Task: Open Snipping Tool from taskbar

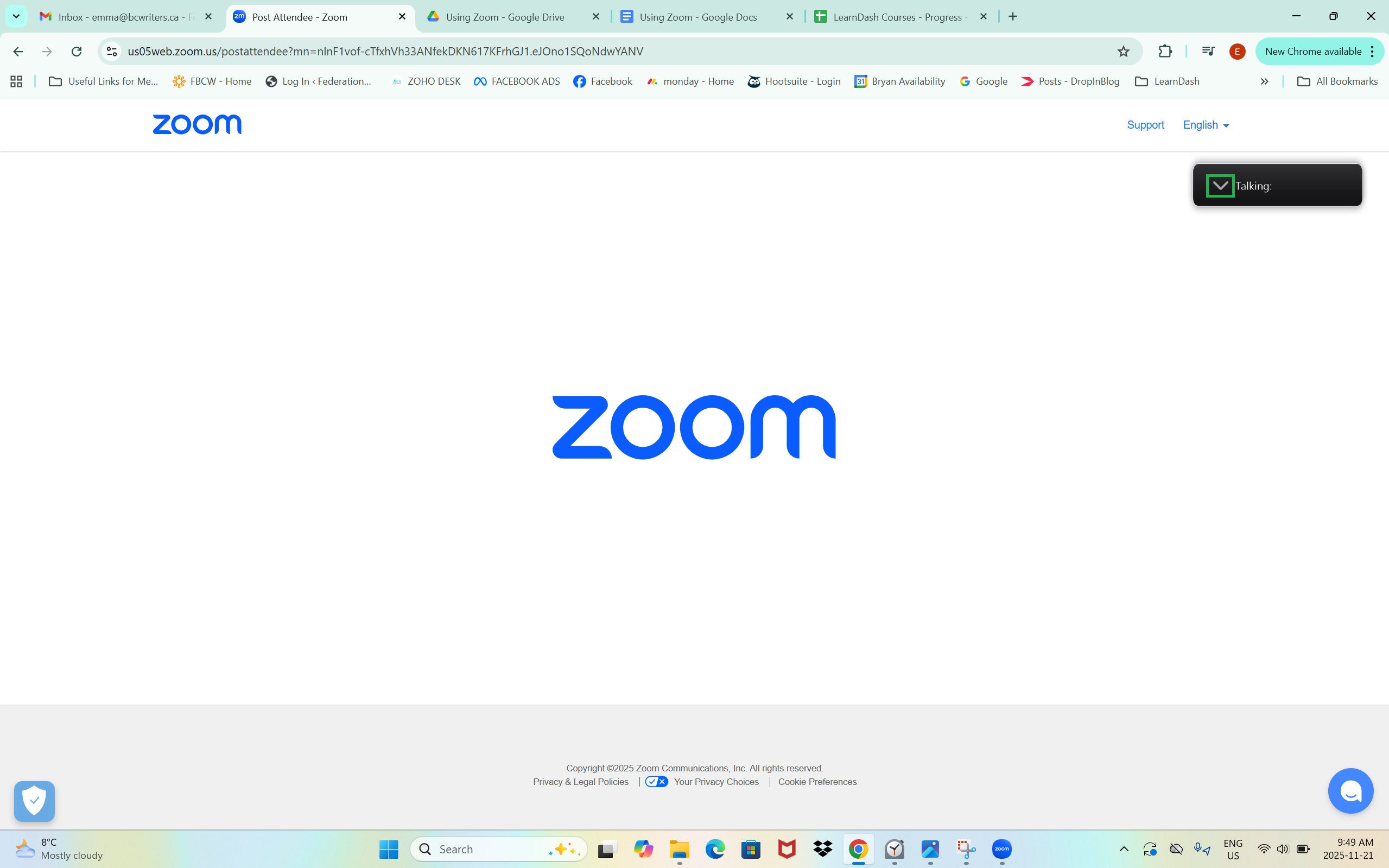Action: 966,849
